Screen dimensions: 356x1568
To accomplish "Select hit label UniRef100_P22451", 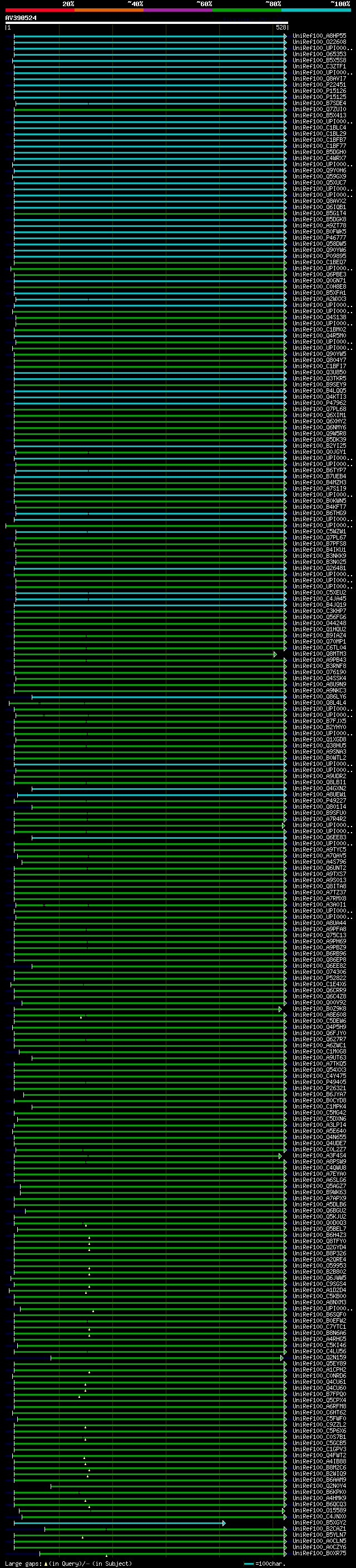I will (319, 85).
